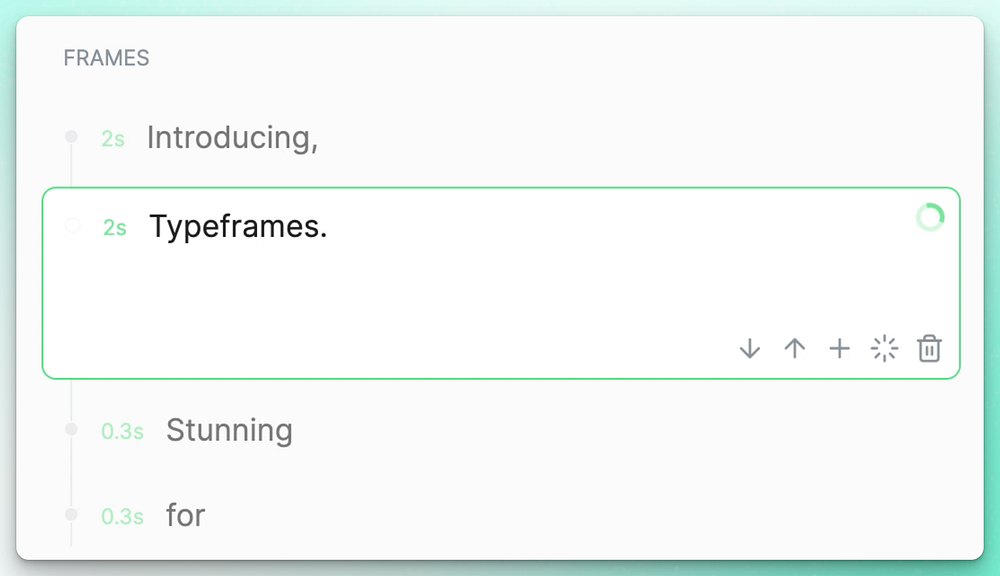Open the 0.3s duration of 'for' frame

pos(122,517)
